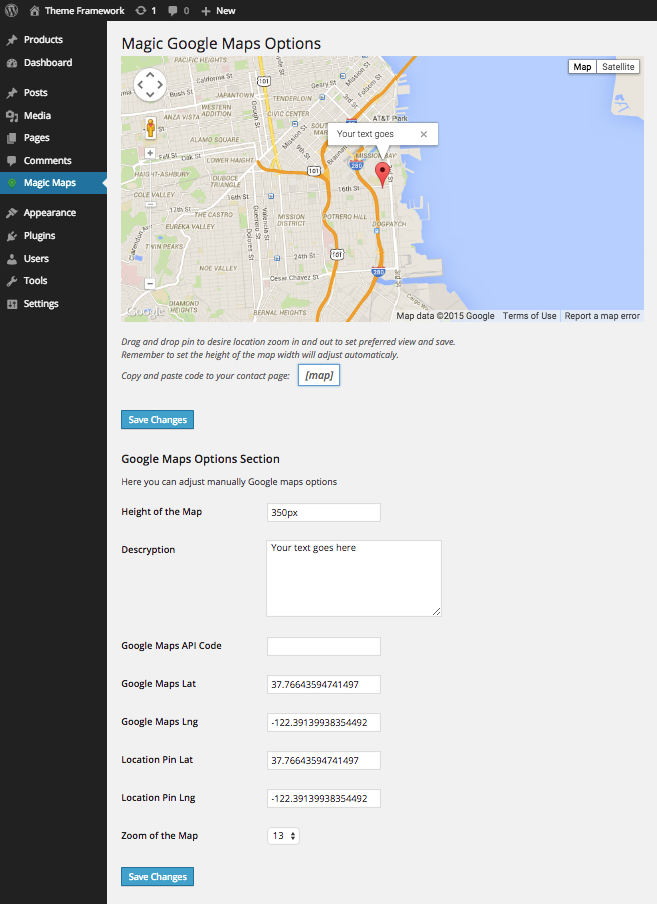
Task: Click the Settings sliders icon
Action: point(12,304)
